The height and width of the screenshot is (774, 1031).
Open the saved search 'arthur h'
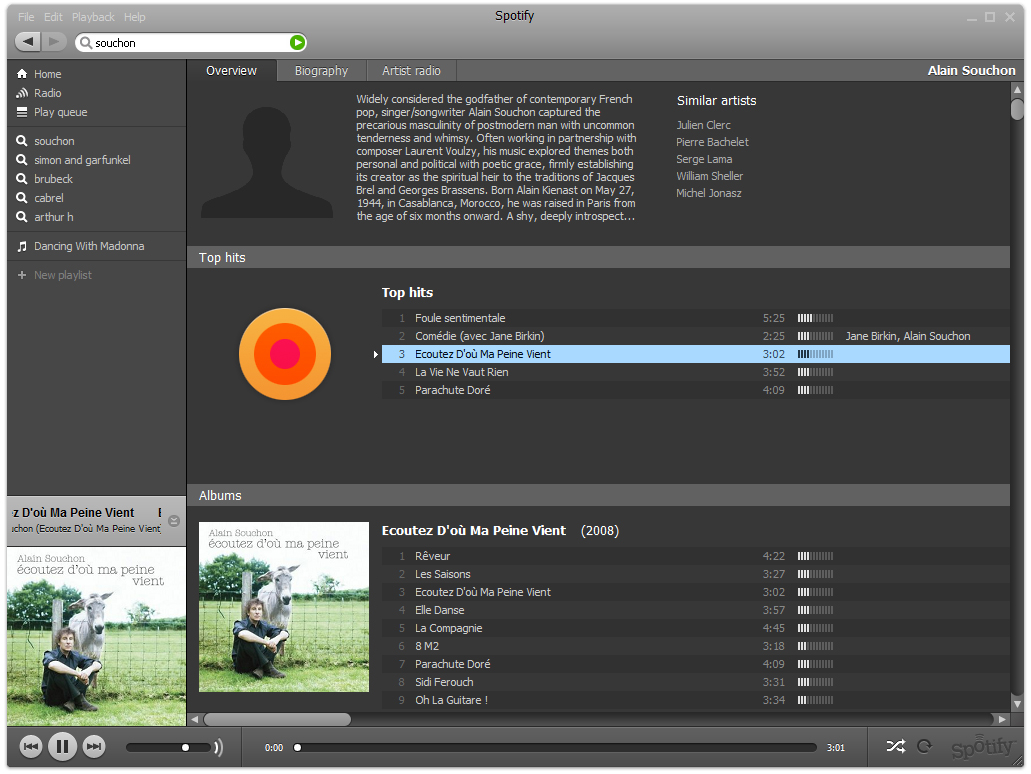click(x=53, y=217)
